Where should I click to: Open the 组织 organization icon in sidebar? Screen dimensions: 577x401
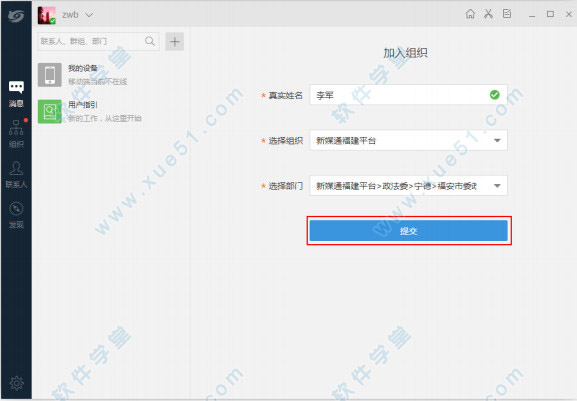pos(16,134)
